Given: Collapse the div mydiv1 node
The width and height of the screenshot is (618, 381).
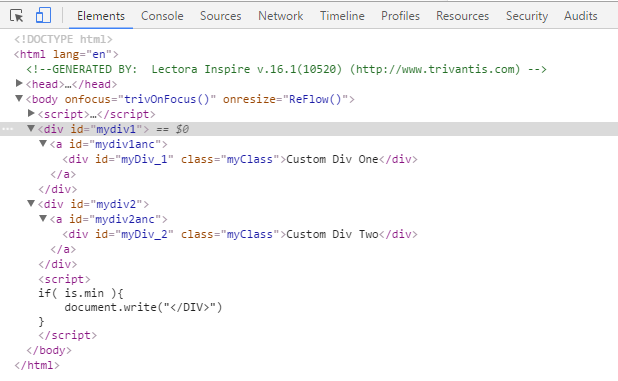Looking at the screenshot, I should pos(31,128).
